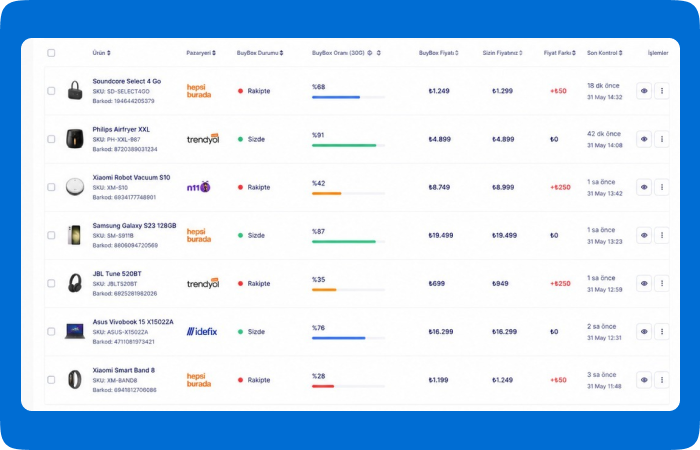Click the %68 BuyBox rate progress bar
The height and width of the screenshot is (450, 700).
(348, 97)
